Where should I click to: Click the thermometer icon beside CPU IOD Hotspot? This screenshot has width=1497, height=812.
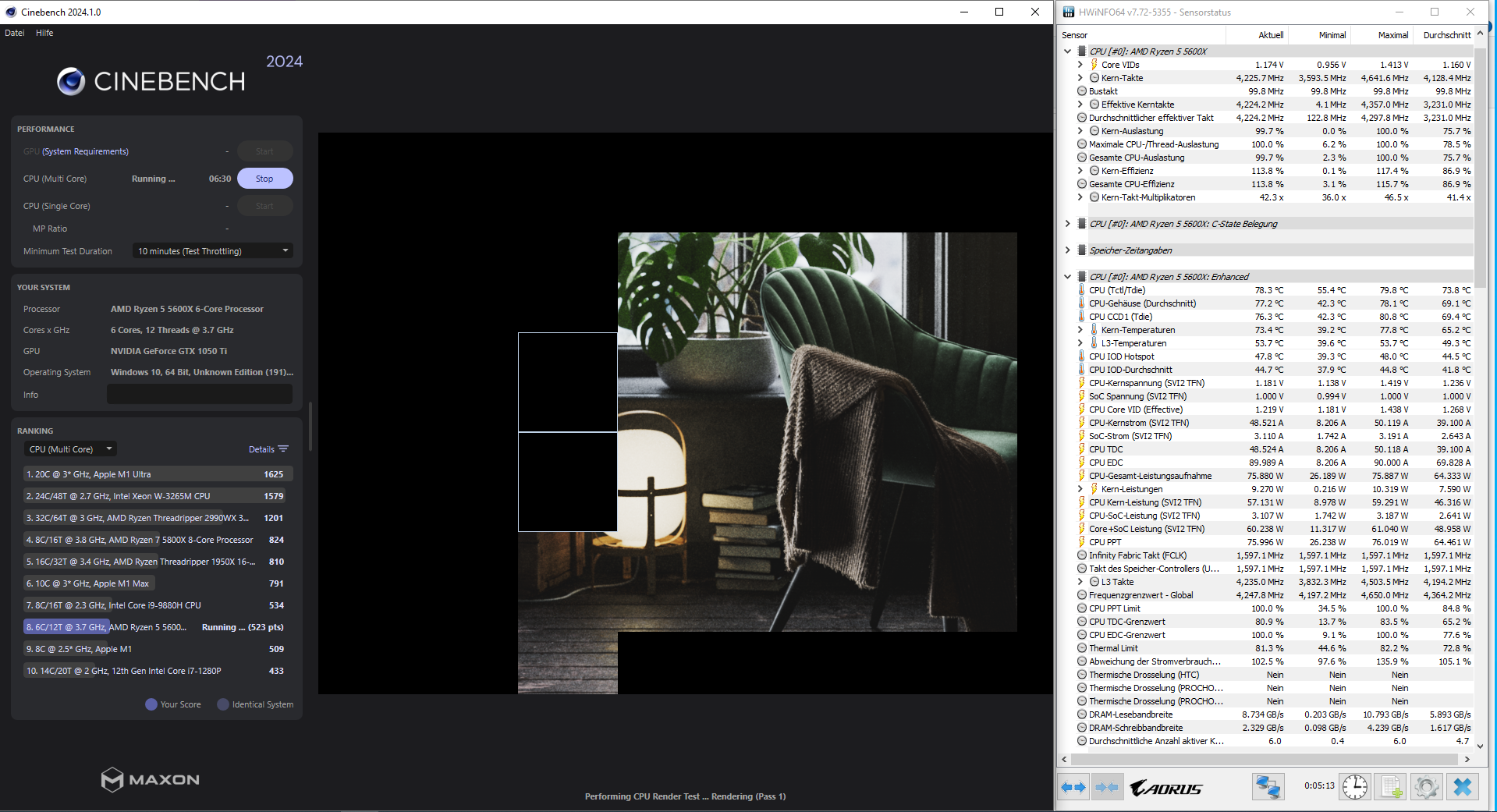1082,356
